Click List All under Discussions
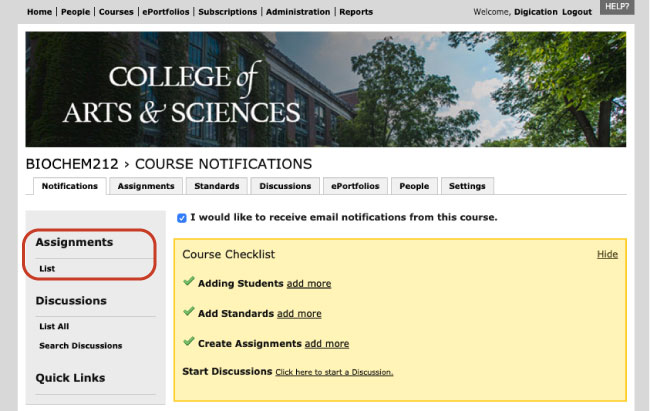The image size is (650, 411). (x=54, y=326)
